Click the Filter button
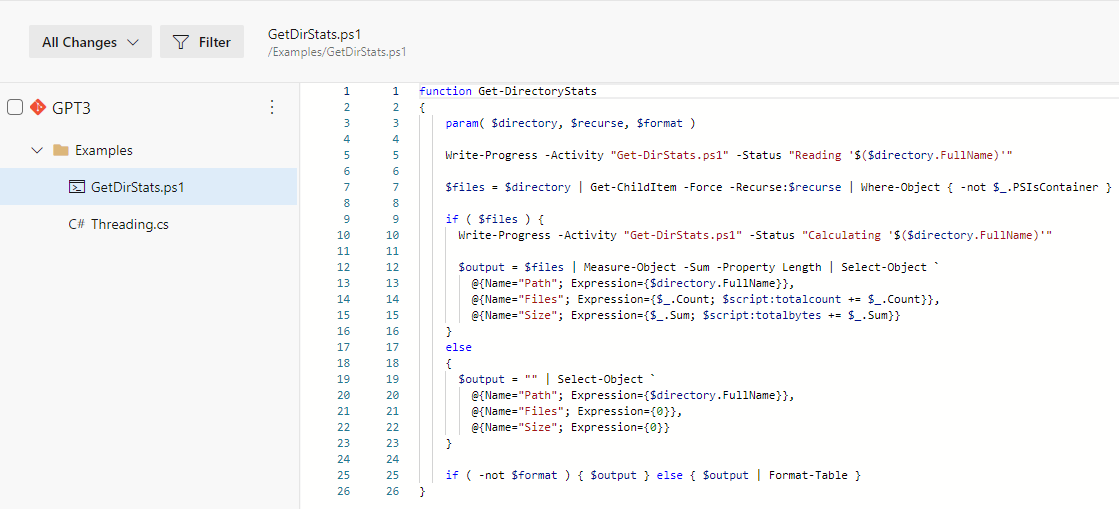 pyautogui.click(x=202, y=42)
